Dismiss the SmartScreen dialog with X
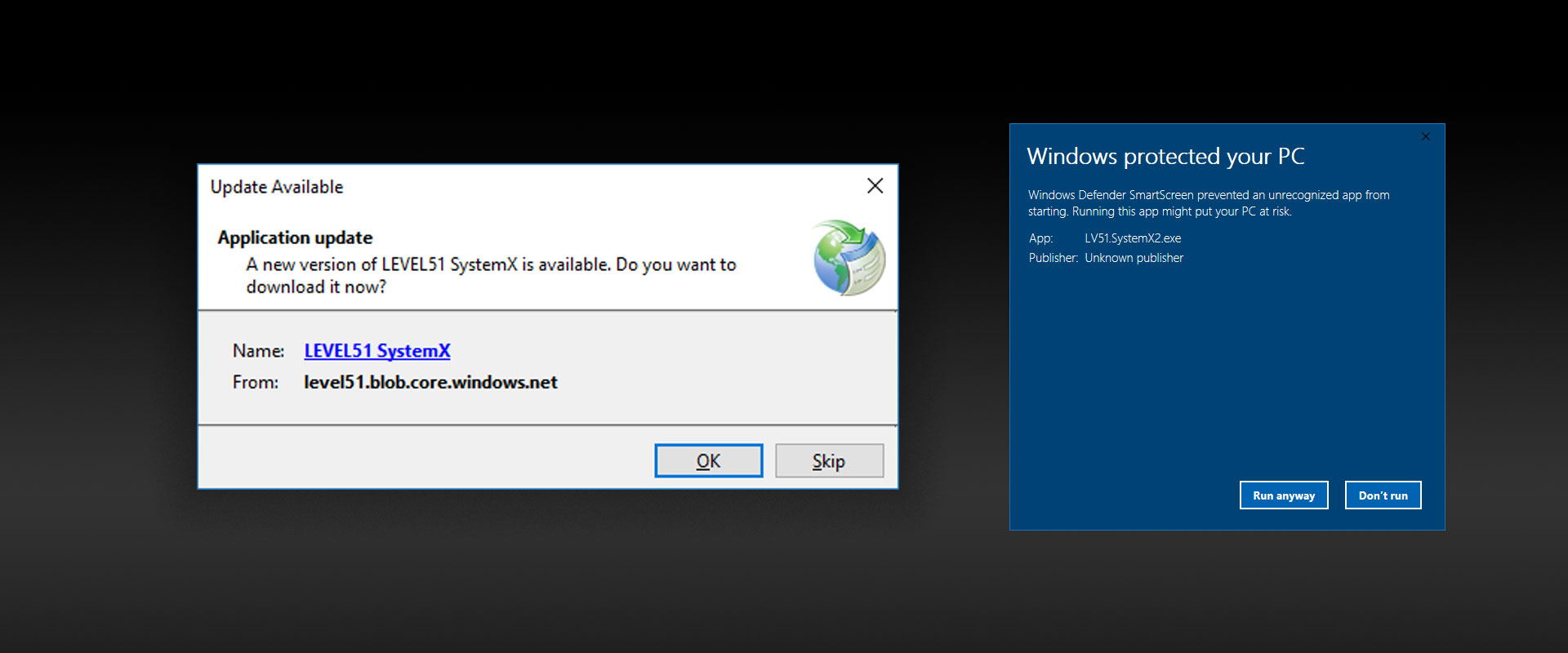 tap(1426, 136)
